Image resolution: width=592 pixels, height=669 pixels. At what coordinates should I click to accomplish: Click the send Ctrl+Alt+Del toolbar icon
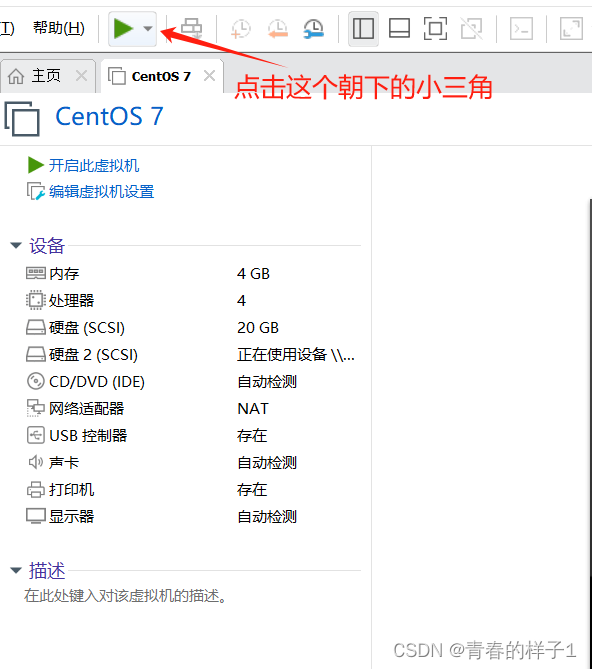tap(192, 29)
